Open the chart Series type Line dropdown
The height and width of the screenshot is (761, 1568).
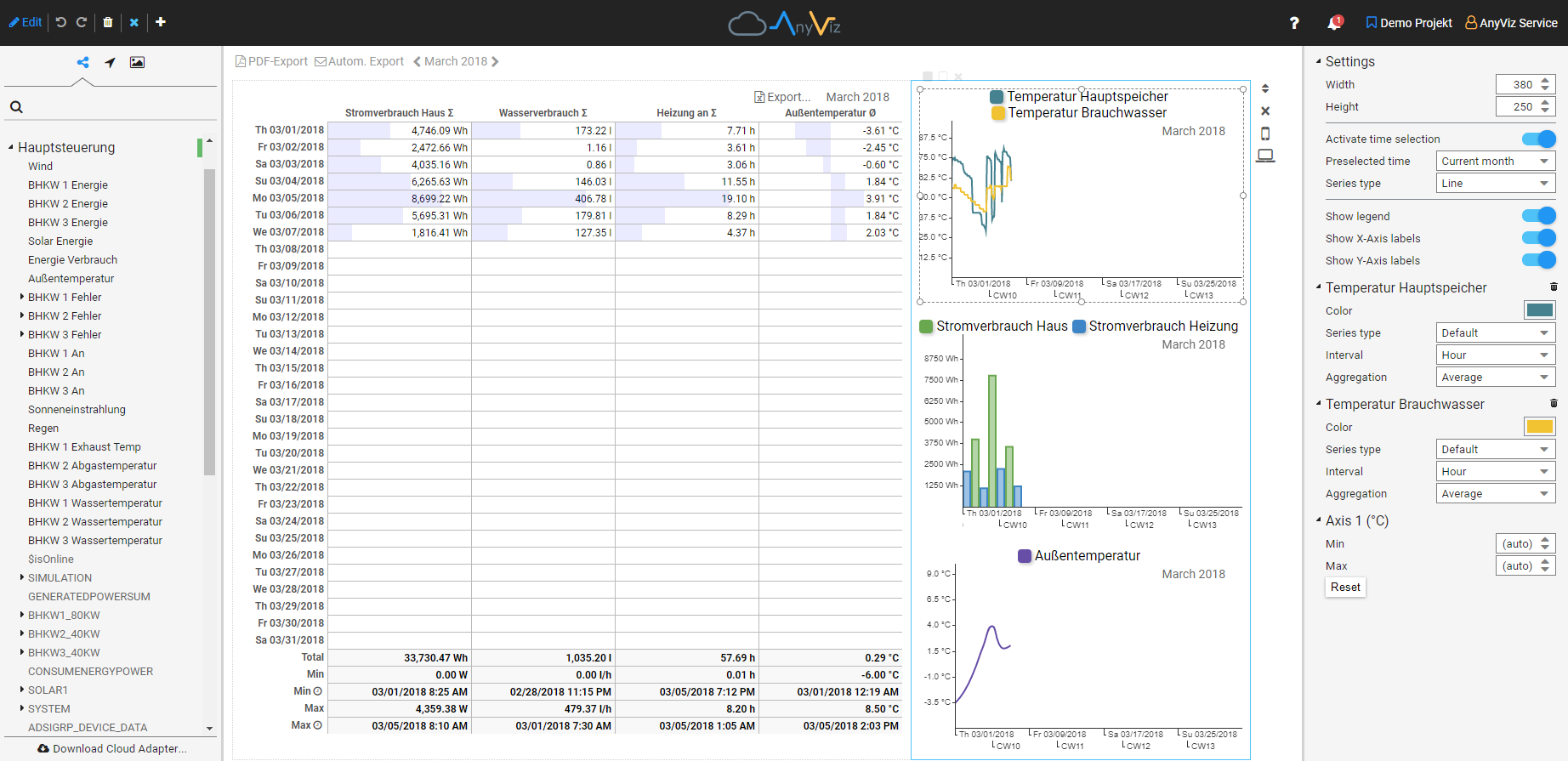(x=1495, y=183)
